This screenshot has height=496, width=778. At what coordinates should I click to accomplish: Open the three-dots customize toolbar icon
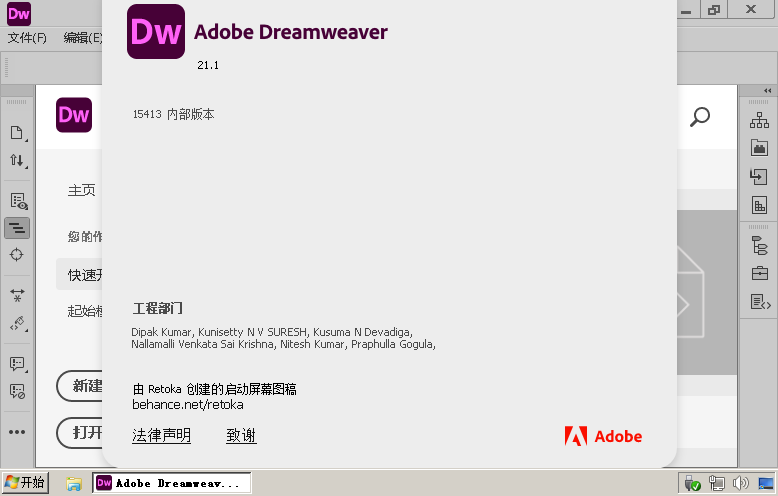(x=17, y=432)
